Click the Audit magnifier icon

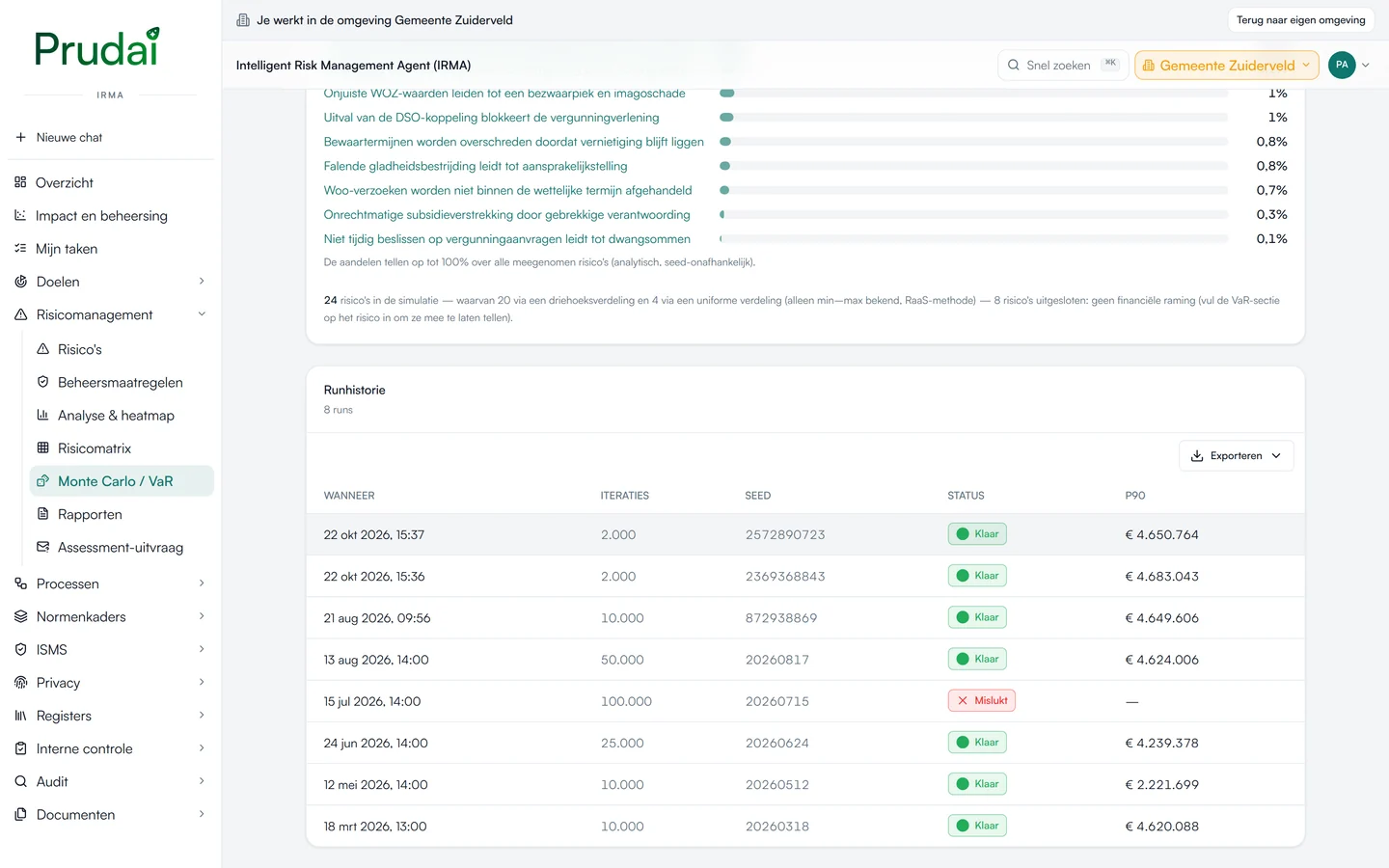pos(20,781)
